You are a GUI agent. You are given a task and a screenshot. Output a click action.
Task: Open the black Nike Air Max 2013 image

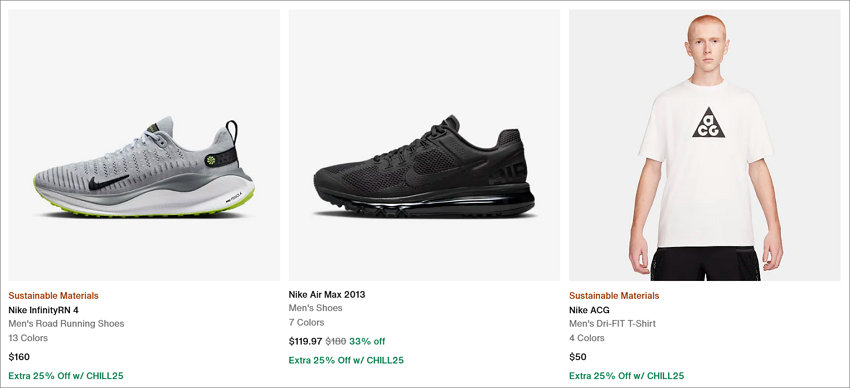pos(424,145)
